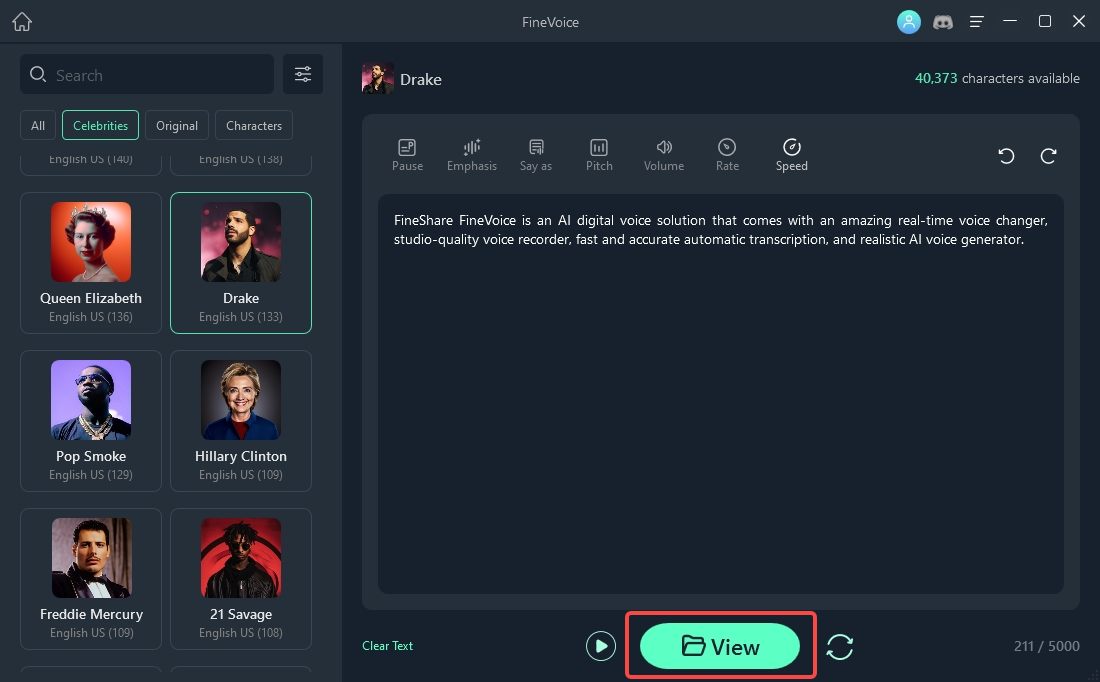1100x682 pixels.
Task: Redo the last text edit
Action: (1048, 156)
